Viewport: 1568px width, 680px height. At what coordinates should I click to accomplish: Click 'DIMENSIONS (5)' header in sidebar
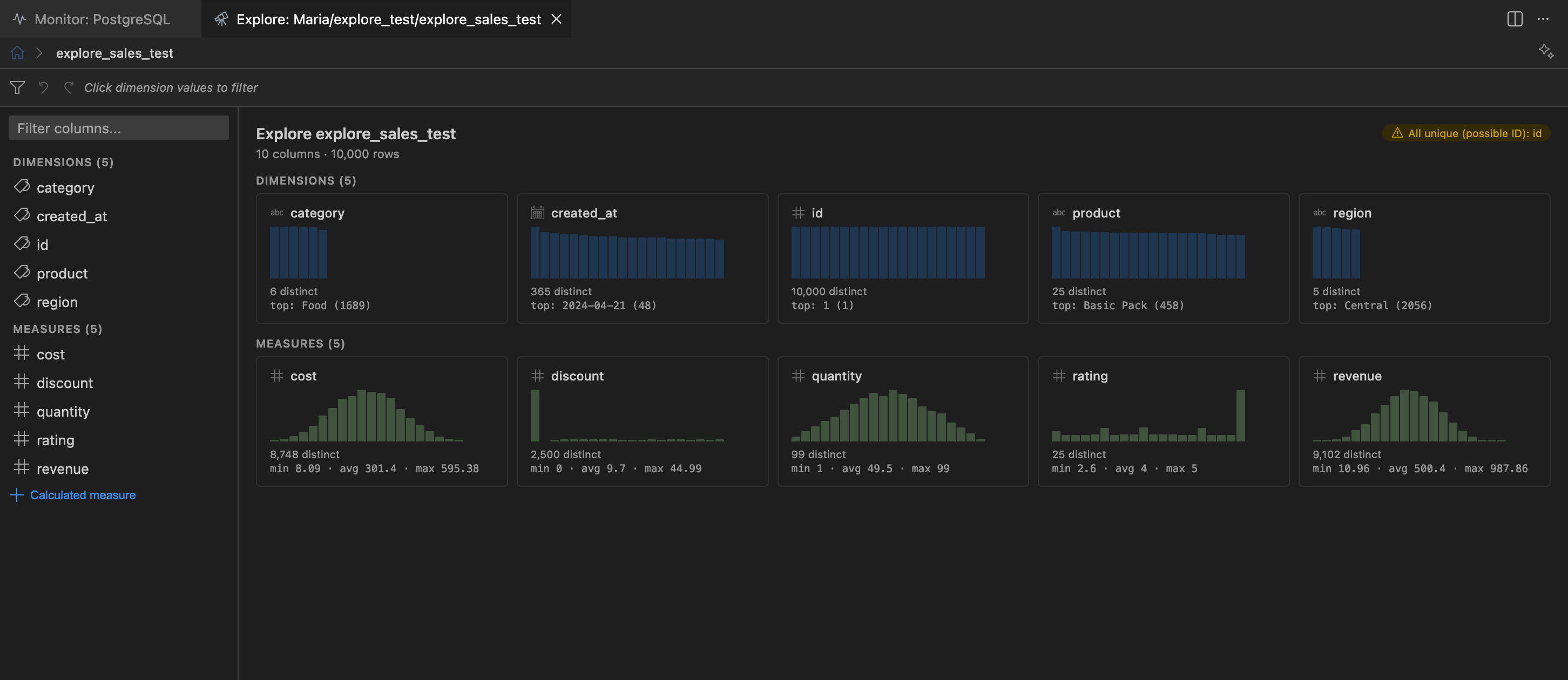[63, 162]
